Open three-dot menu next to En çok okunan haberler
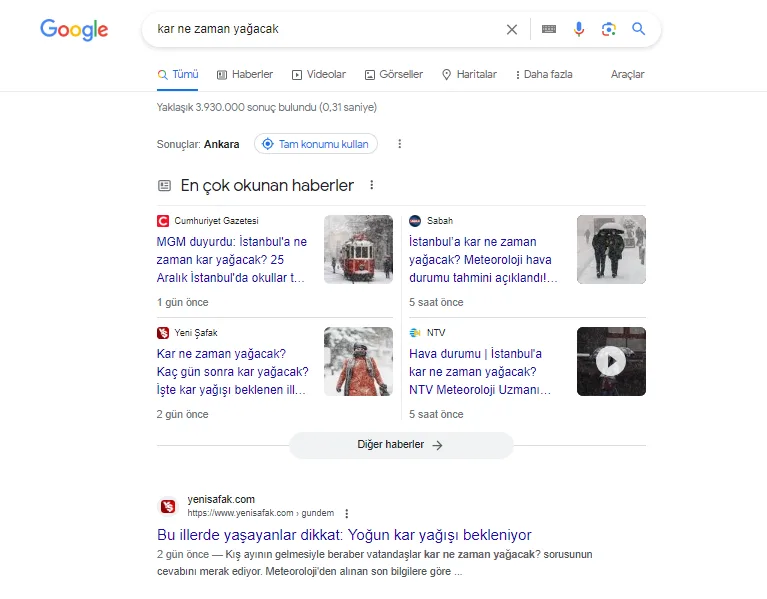This screenshot has height=599, width=767. point(372,185)
